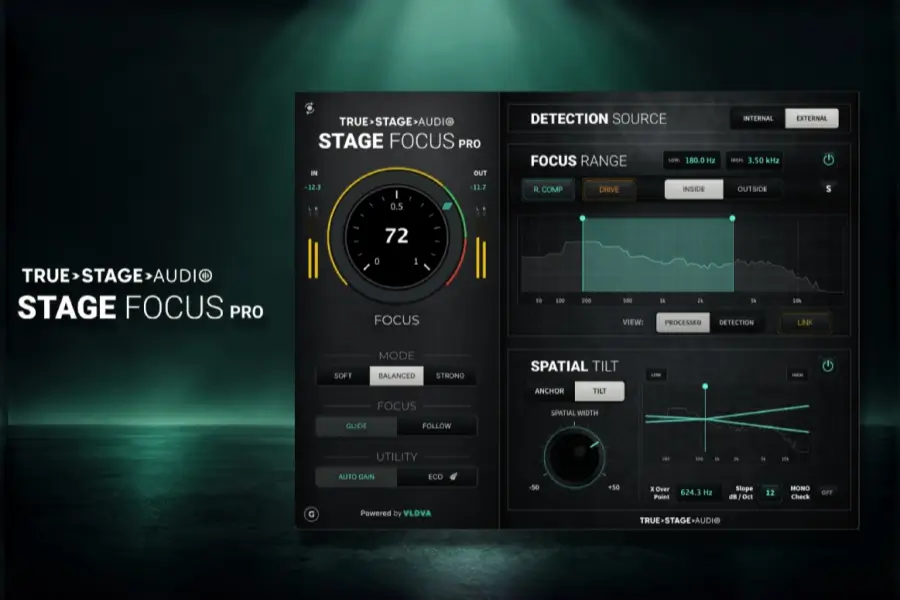Viewport: 900px width, 600px height.
Task: Click the leaf icon beside ECO
Action: [453, 477]
